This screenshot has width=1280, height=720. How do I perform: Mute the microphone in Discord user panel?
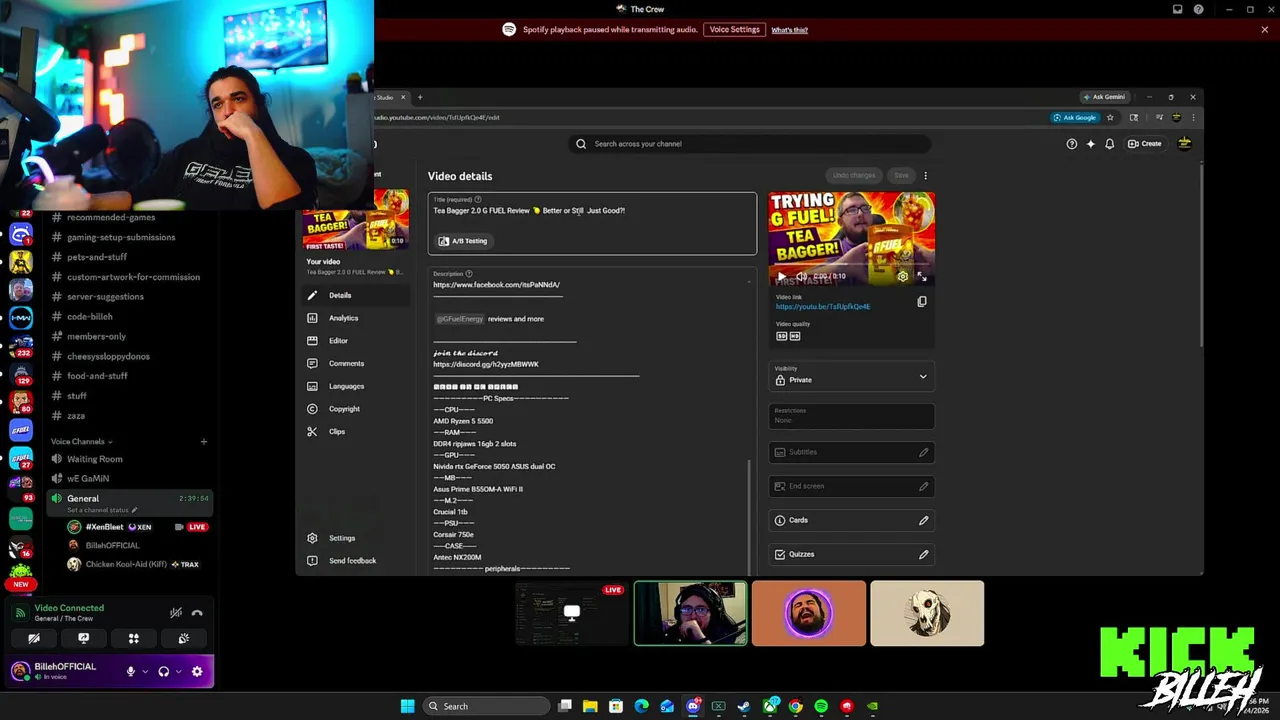130,672
